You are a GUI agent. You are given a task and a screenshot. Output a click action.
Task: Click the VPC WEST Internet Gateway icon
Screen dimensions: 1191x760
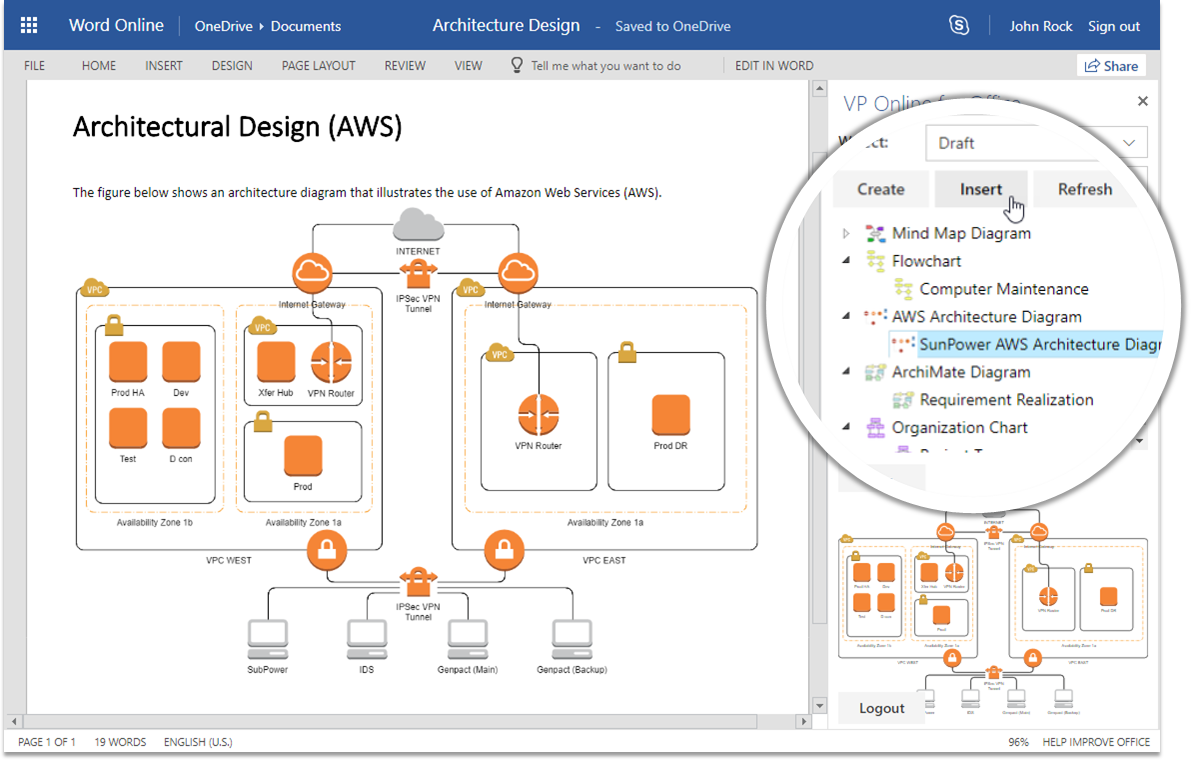point(312,273)
